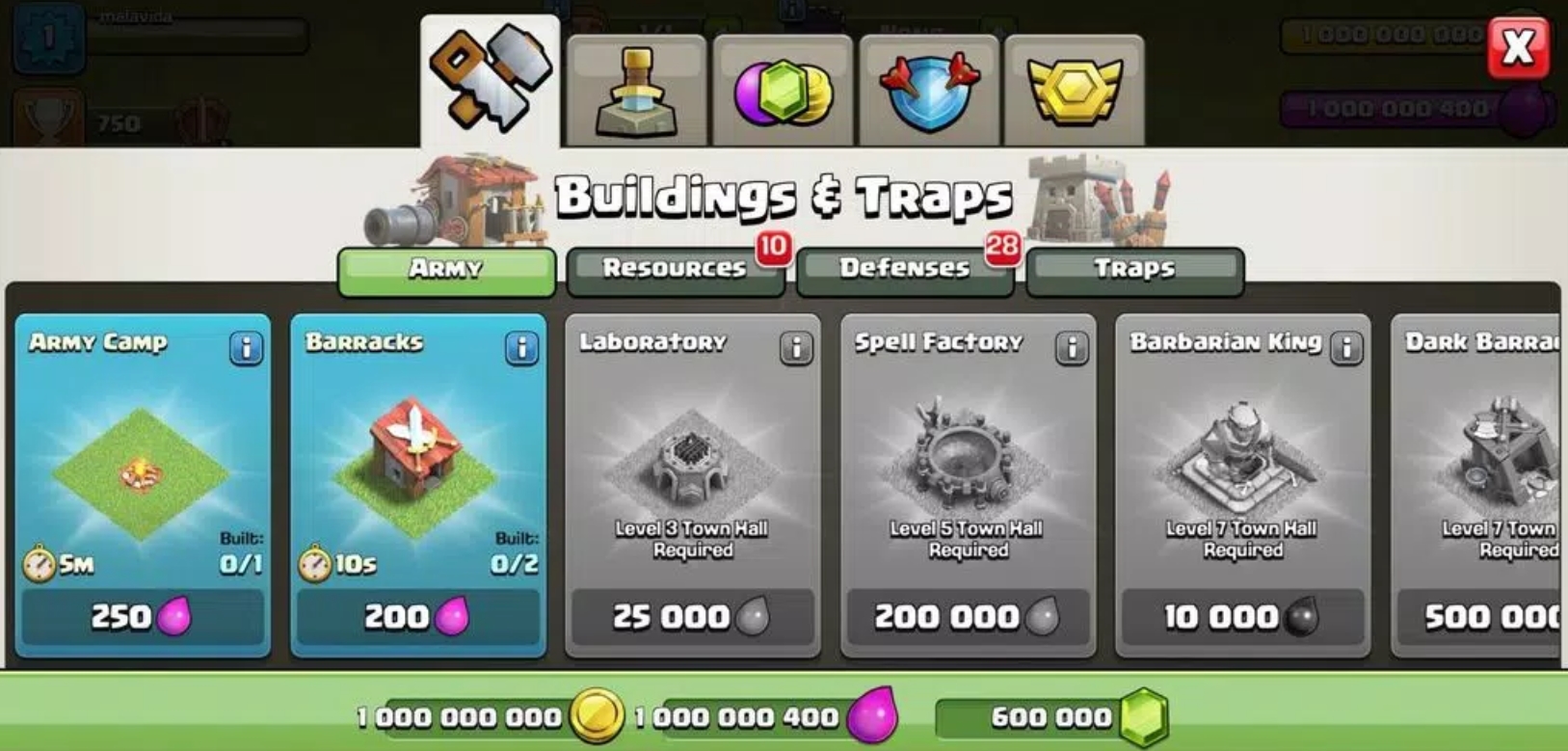Buy Barracks for 200 elixir
Image resolution: width=1568 pixels, height=751 pixels.
pyautogui.click(x=418, y=617)
